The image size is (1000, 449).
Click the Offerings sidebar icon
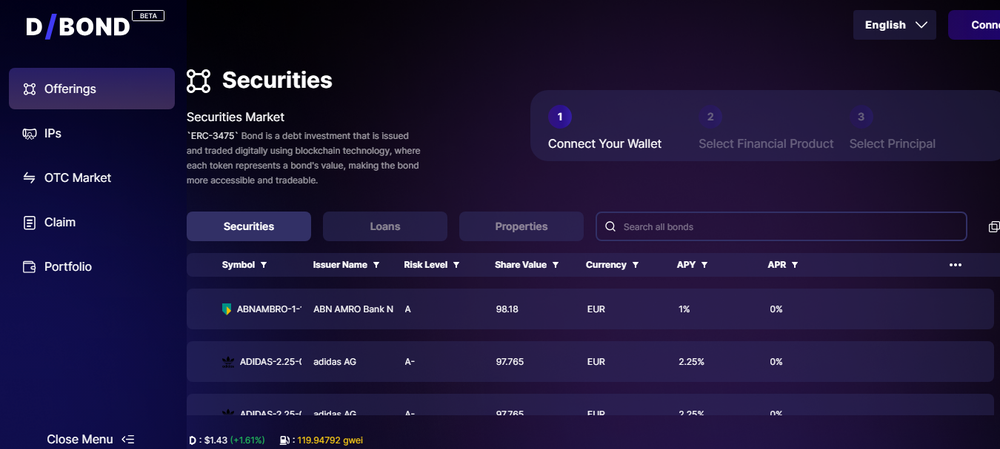(29, 89)
